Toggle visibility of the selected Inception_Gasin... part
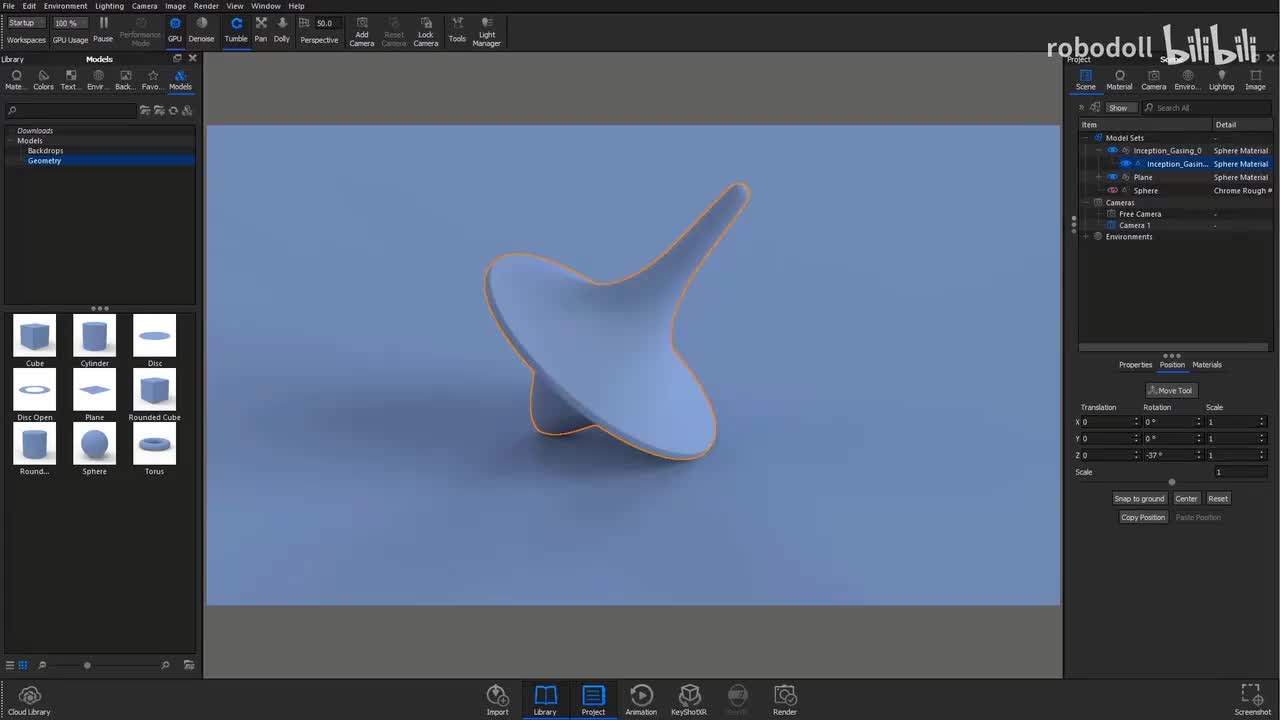The width and height of the screenshot is (1280, 720). 1125,164
